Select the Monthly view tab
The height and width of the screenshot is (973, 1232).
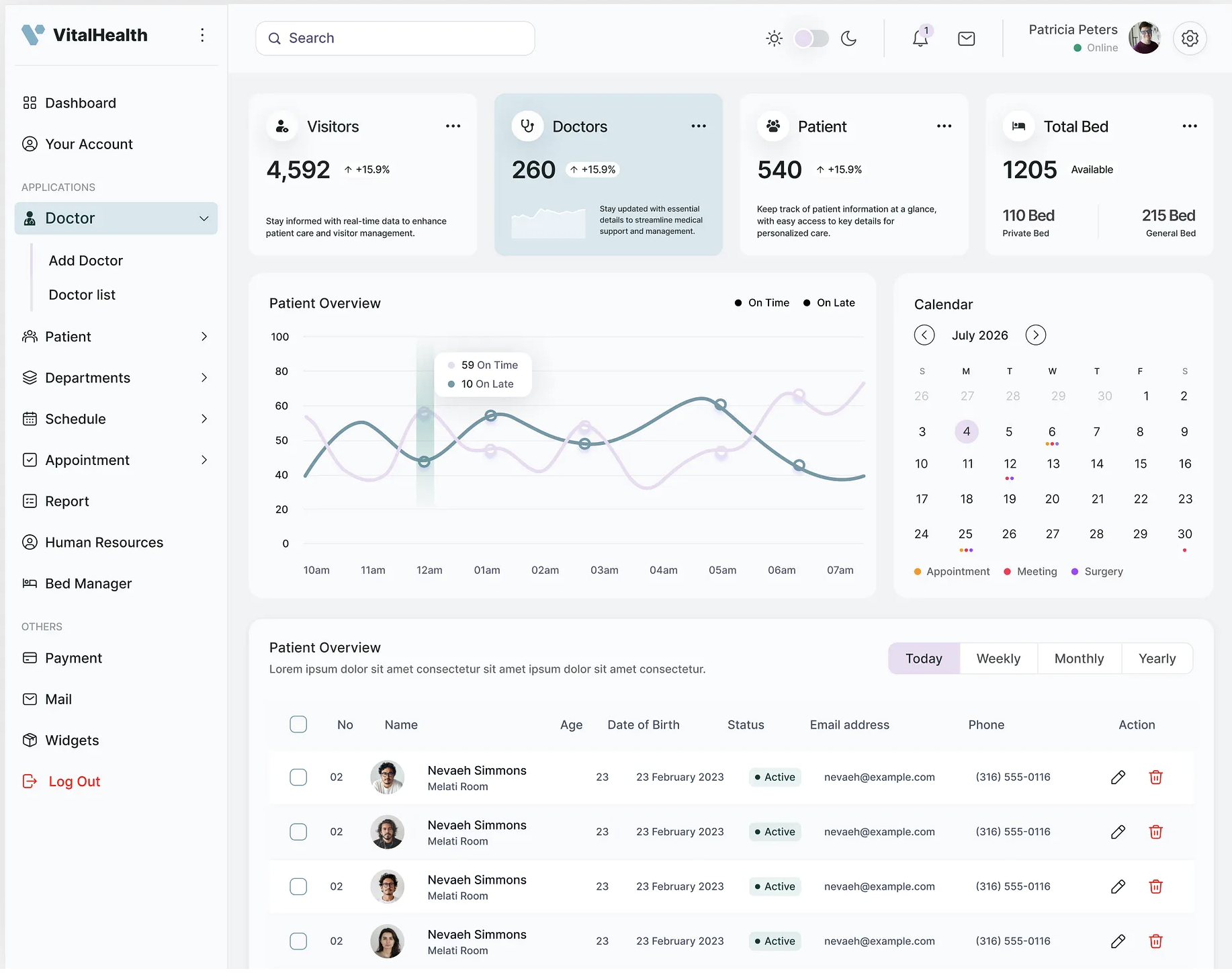[1078, 659]
